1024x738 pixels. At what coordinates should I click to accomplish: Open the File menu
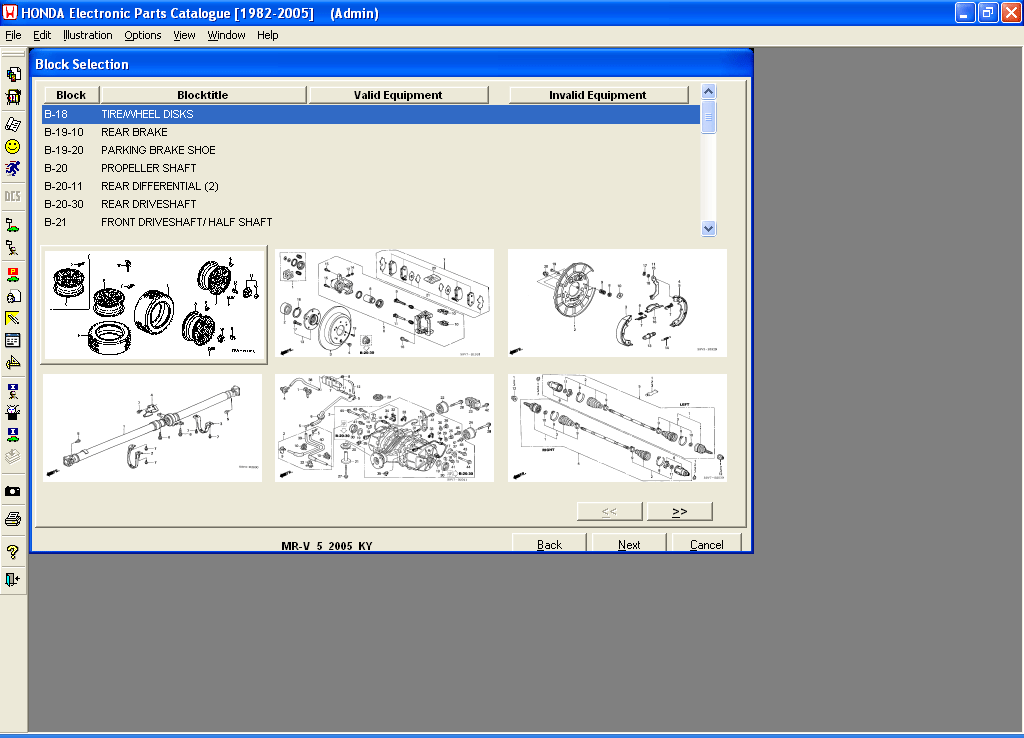13,35
